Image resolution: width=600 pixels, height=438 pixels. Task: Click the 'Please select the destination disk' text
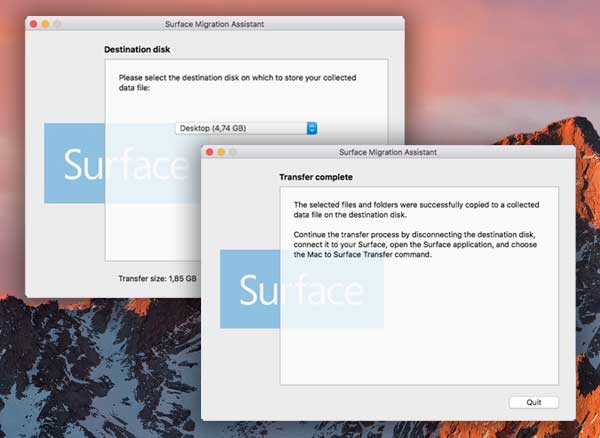[x=237, y=83]
